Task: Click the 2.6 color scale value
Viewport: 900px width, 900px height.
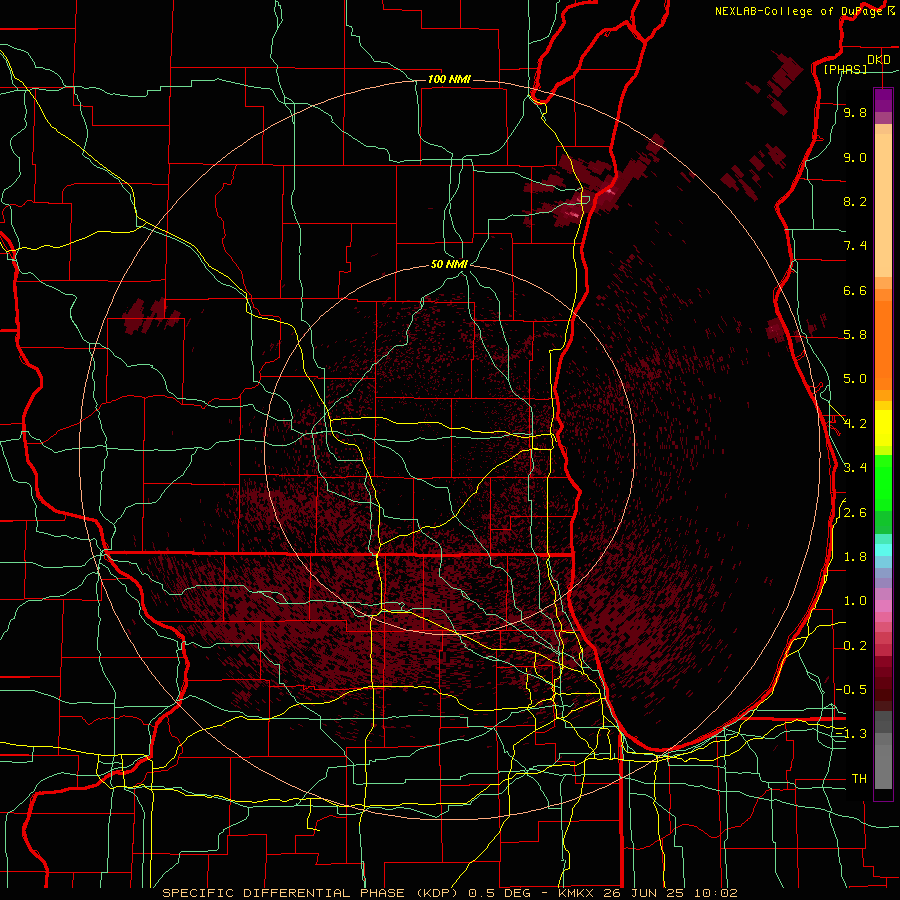Action: tap(855, 513)
